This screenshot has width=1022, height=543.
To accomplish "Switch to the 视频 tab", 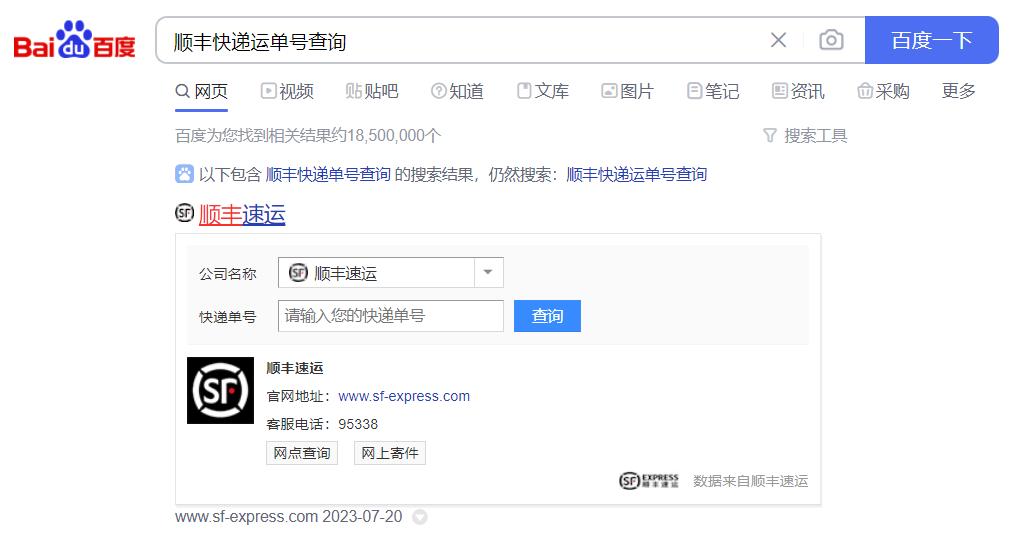I will click(x=287, y=91).
